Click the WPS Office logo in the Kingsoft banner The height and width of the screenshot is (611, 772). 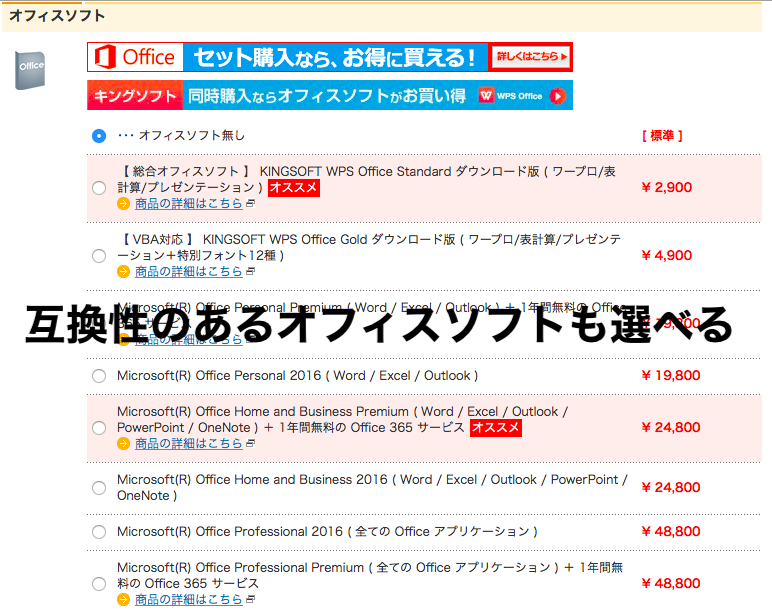point(510,96)
